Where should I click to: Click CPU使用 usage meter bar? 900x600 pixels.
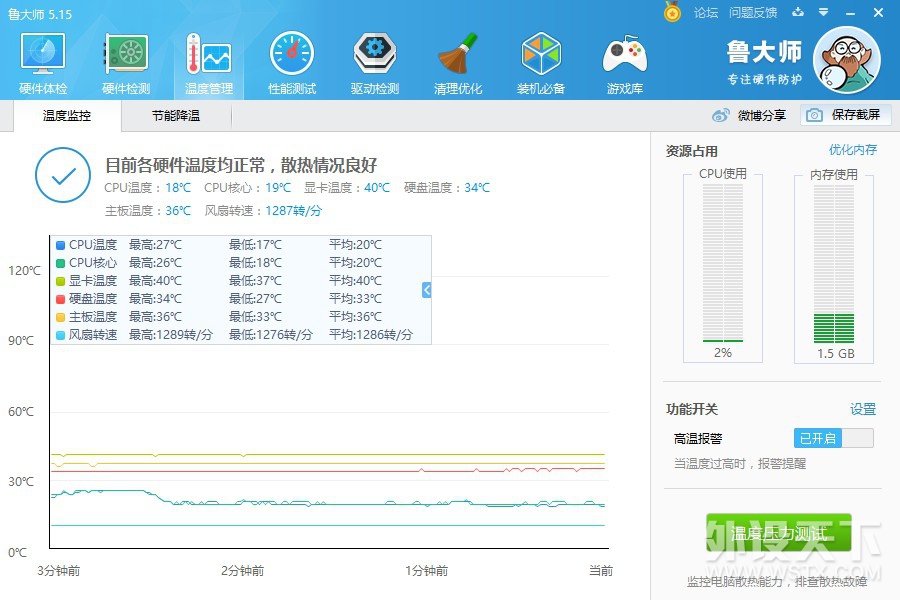[x=723, y=263]
